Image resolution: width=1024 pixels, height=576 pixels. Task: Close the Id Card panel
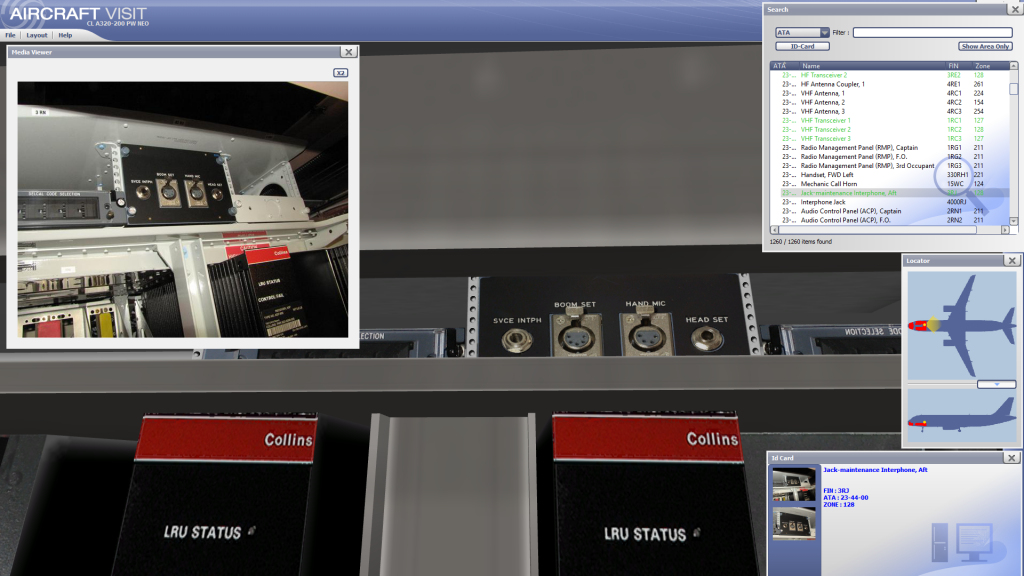point(1012,458)
